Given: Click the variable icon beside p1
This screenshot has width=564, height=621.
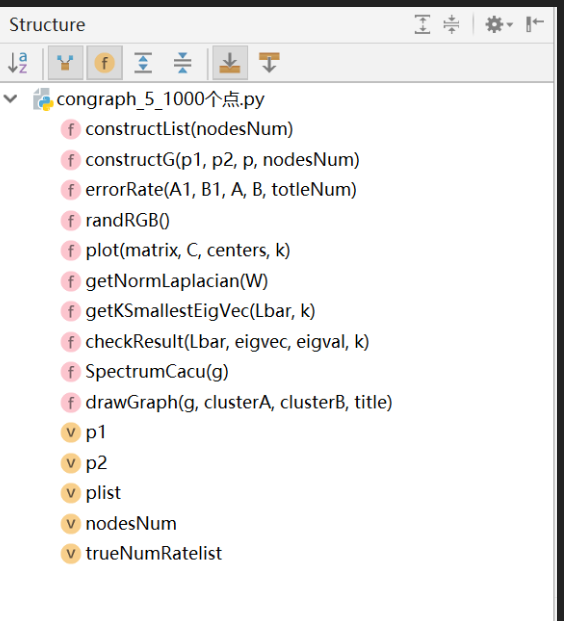Looking at the screenshot, I should (71, 432).
